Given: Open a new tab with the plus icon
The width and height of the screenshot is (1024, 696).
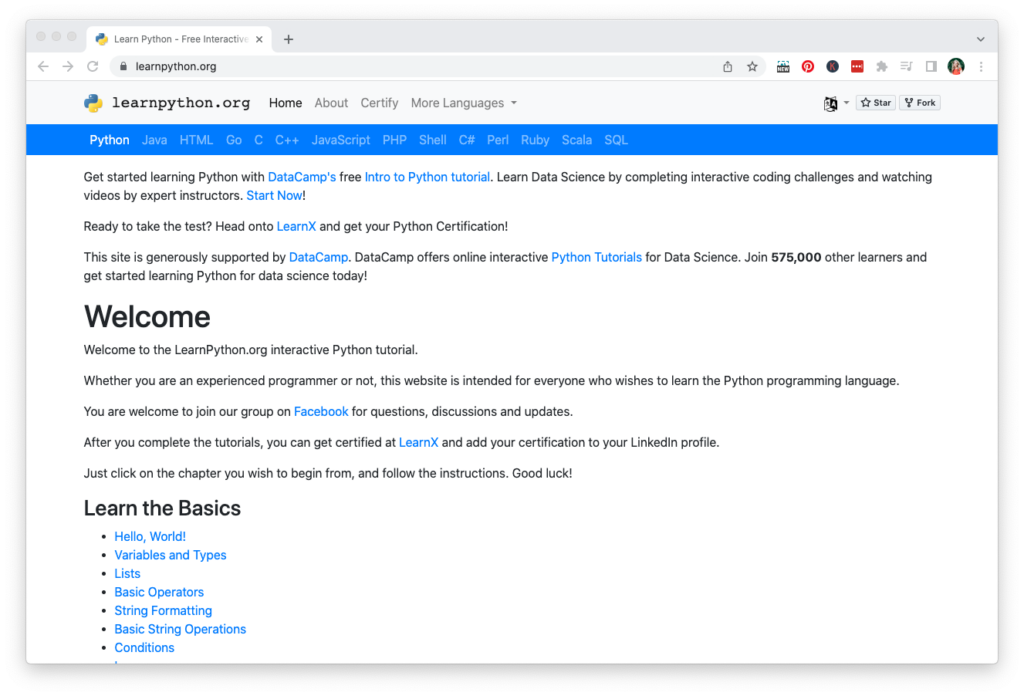Looking at the screenshot, I should coord(289,39).
